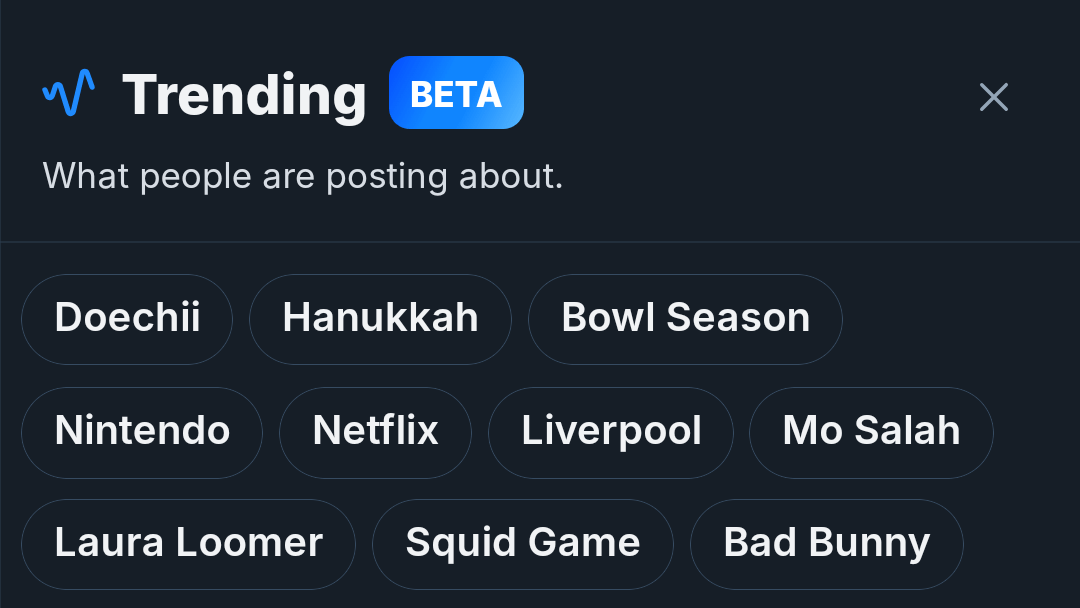
Task: Pick the Nintendo pill in the second row
Action: (142, 431)
